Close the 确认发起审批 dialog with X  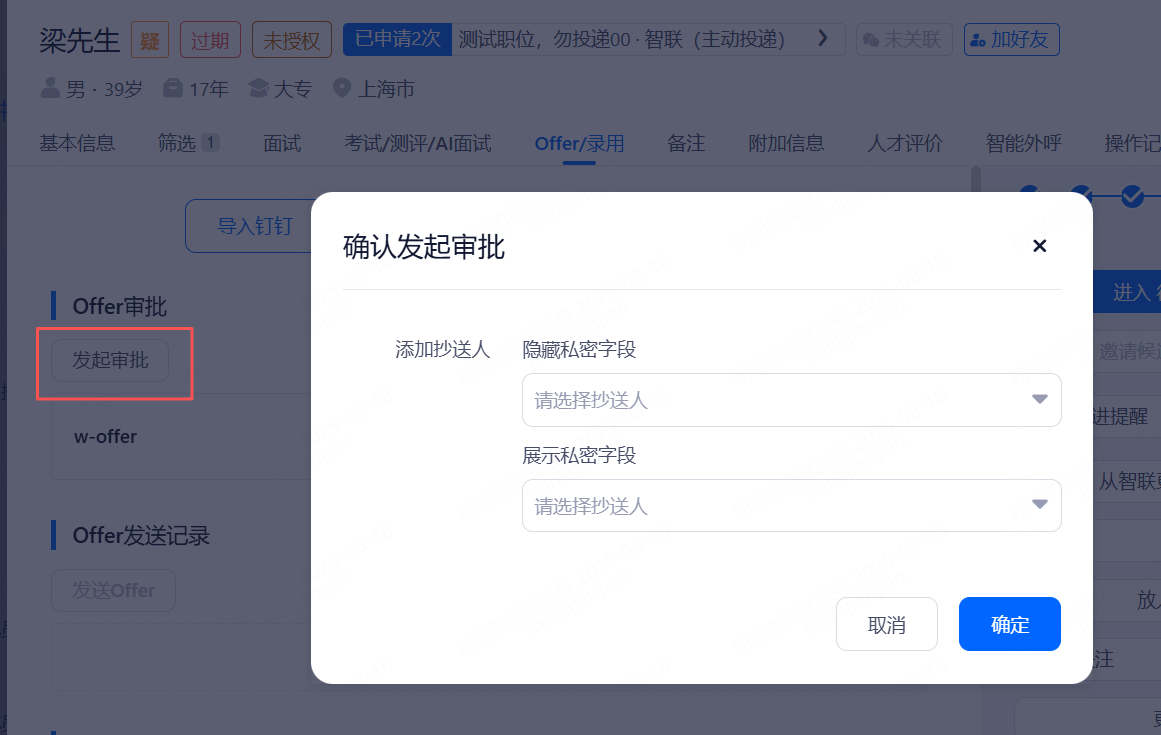1039,246
